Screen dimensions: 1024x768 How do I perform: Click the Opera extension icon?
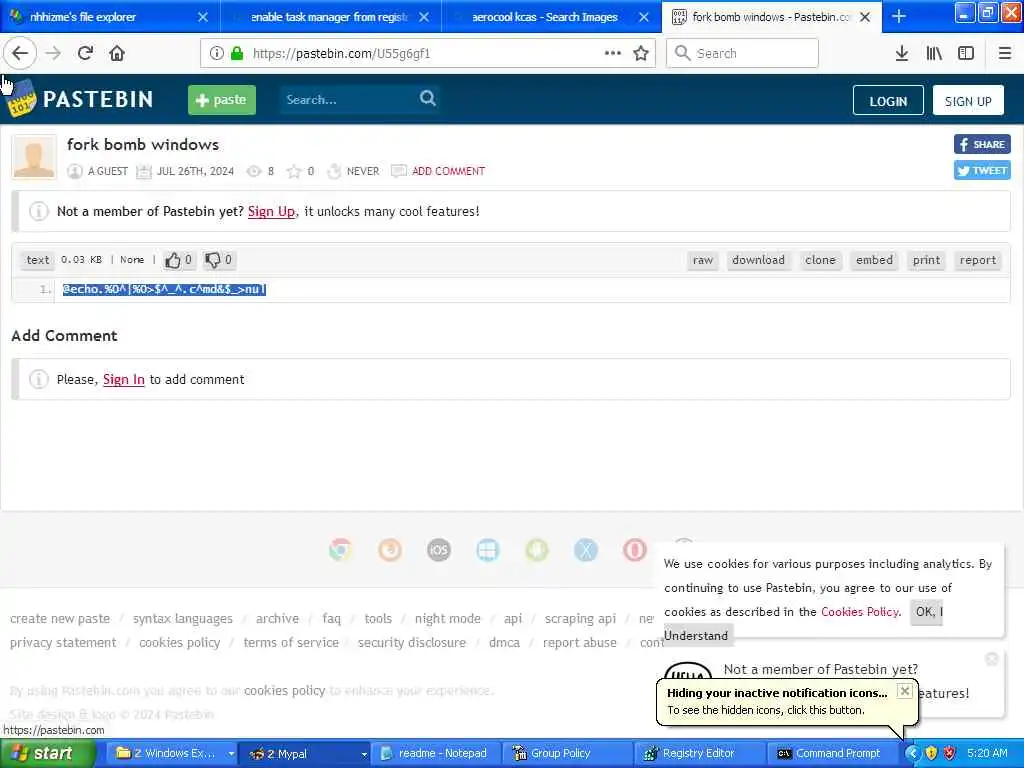635,550
